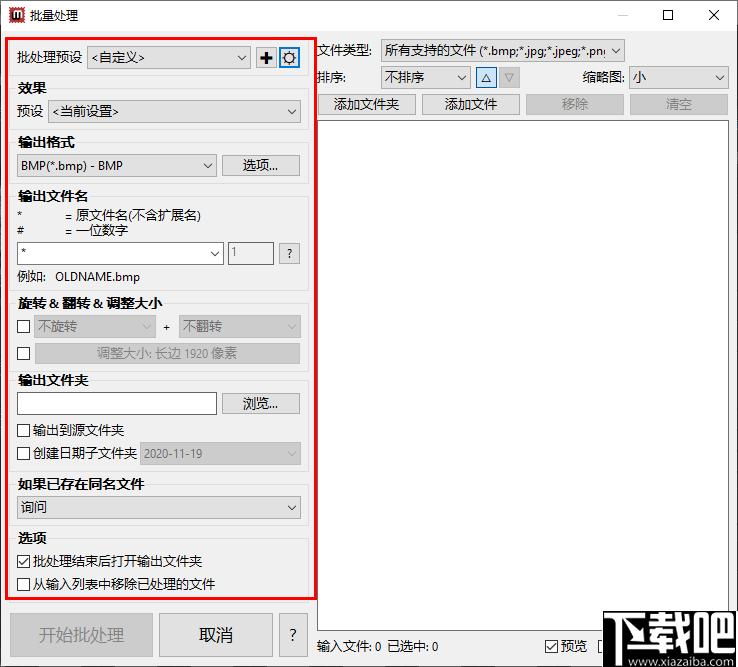Click 开始批处理 button
Screen dimensions: 738x667
click(81, 635)
